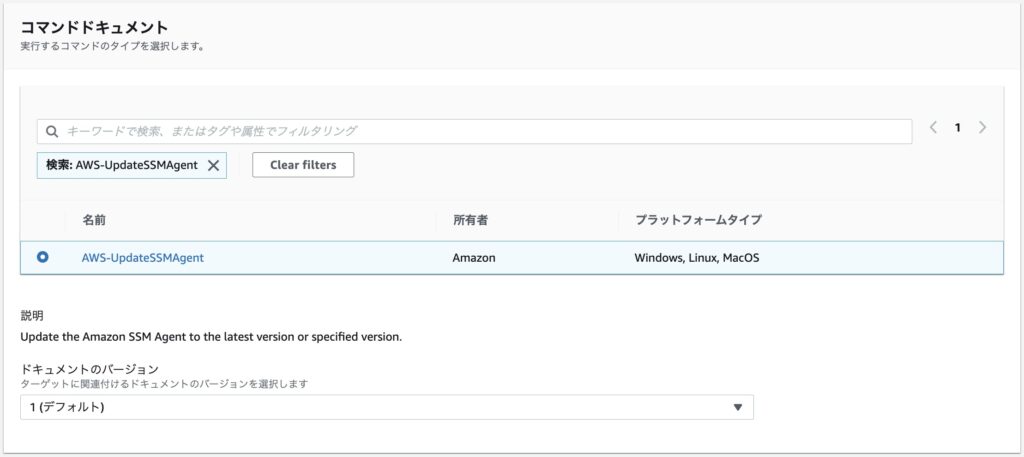Click the ドキュメントのバージョン label
The height and width of the screenshot is (457, 1024).
[x=89, y=370]
